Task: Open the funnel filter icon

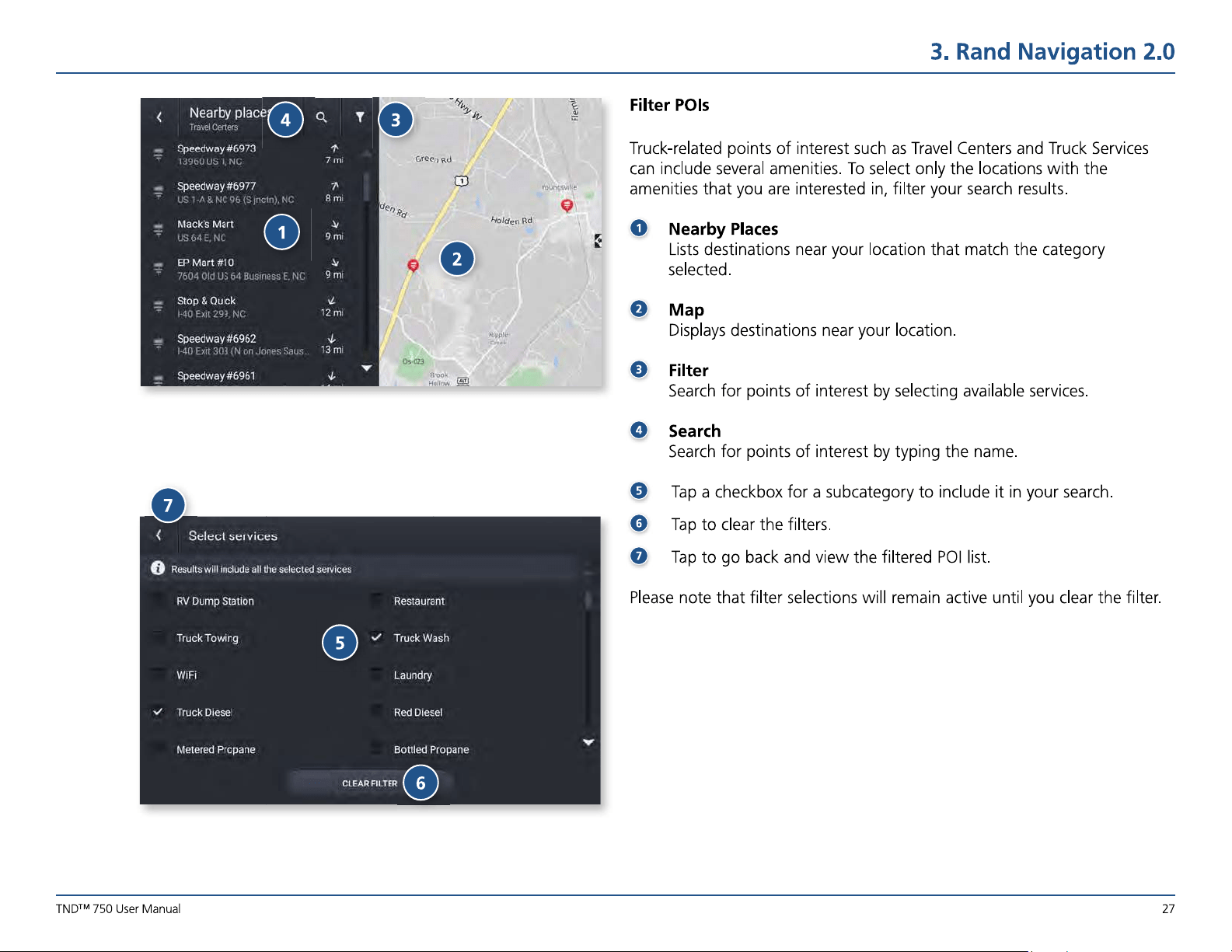Action: 360,117
